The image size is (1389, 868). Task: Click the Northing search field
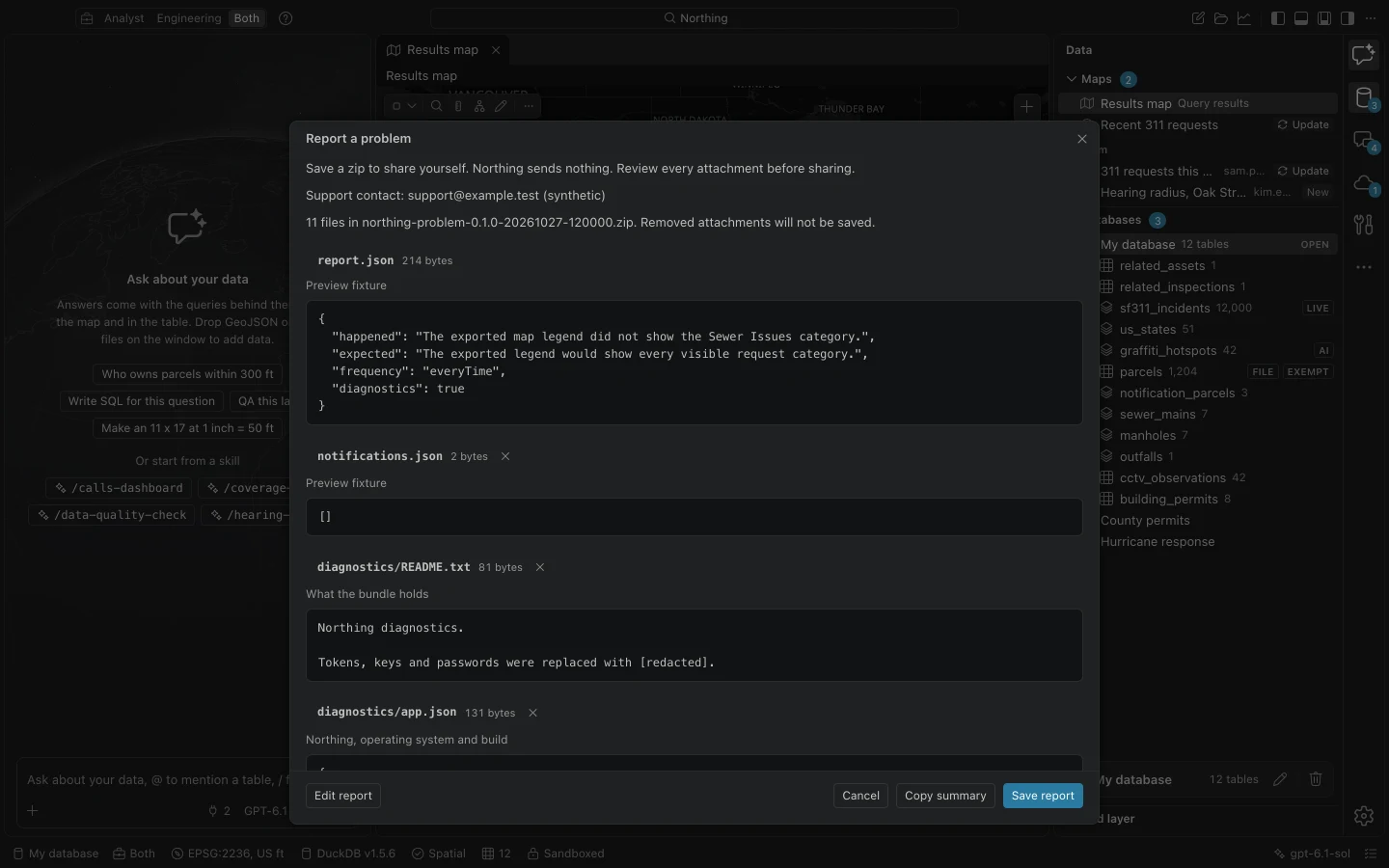coord(694,18)
